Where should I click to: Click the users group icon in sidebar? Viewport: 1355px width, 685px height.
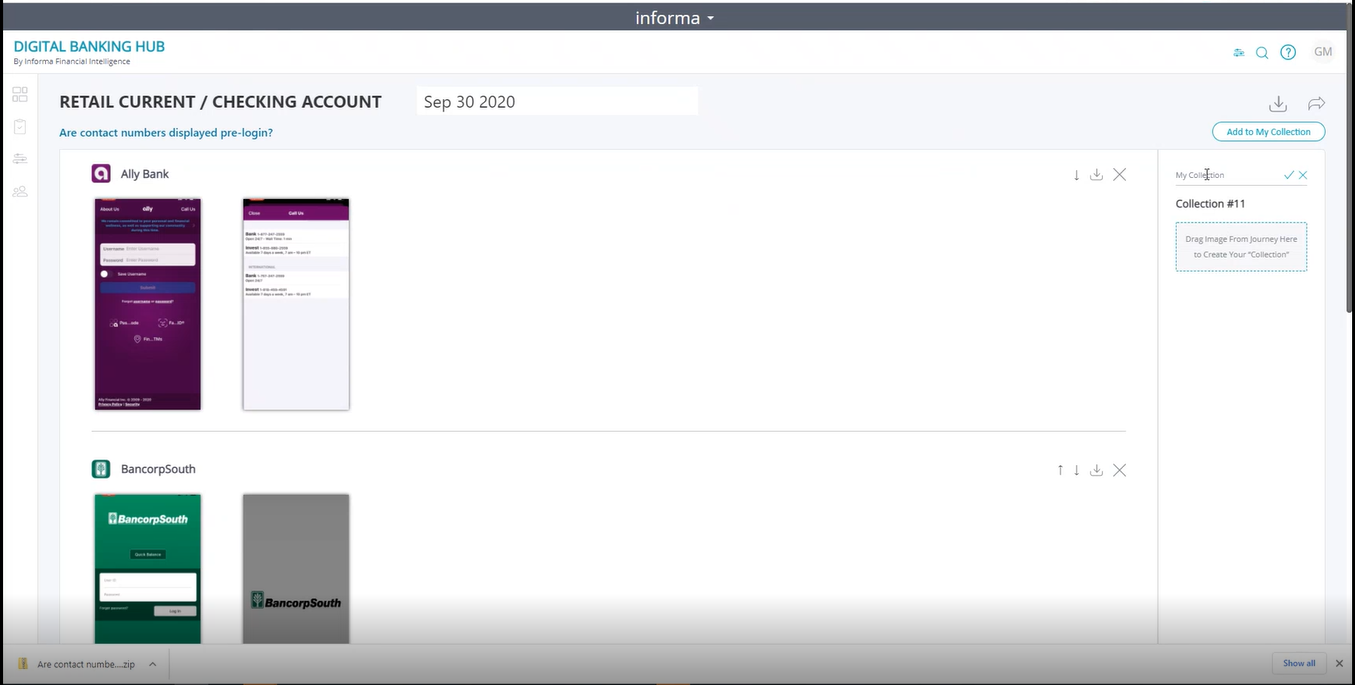pos(20,191)
